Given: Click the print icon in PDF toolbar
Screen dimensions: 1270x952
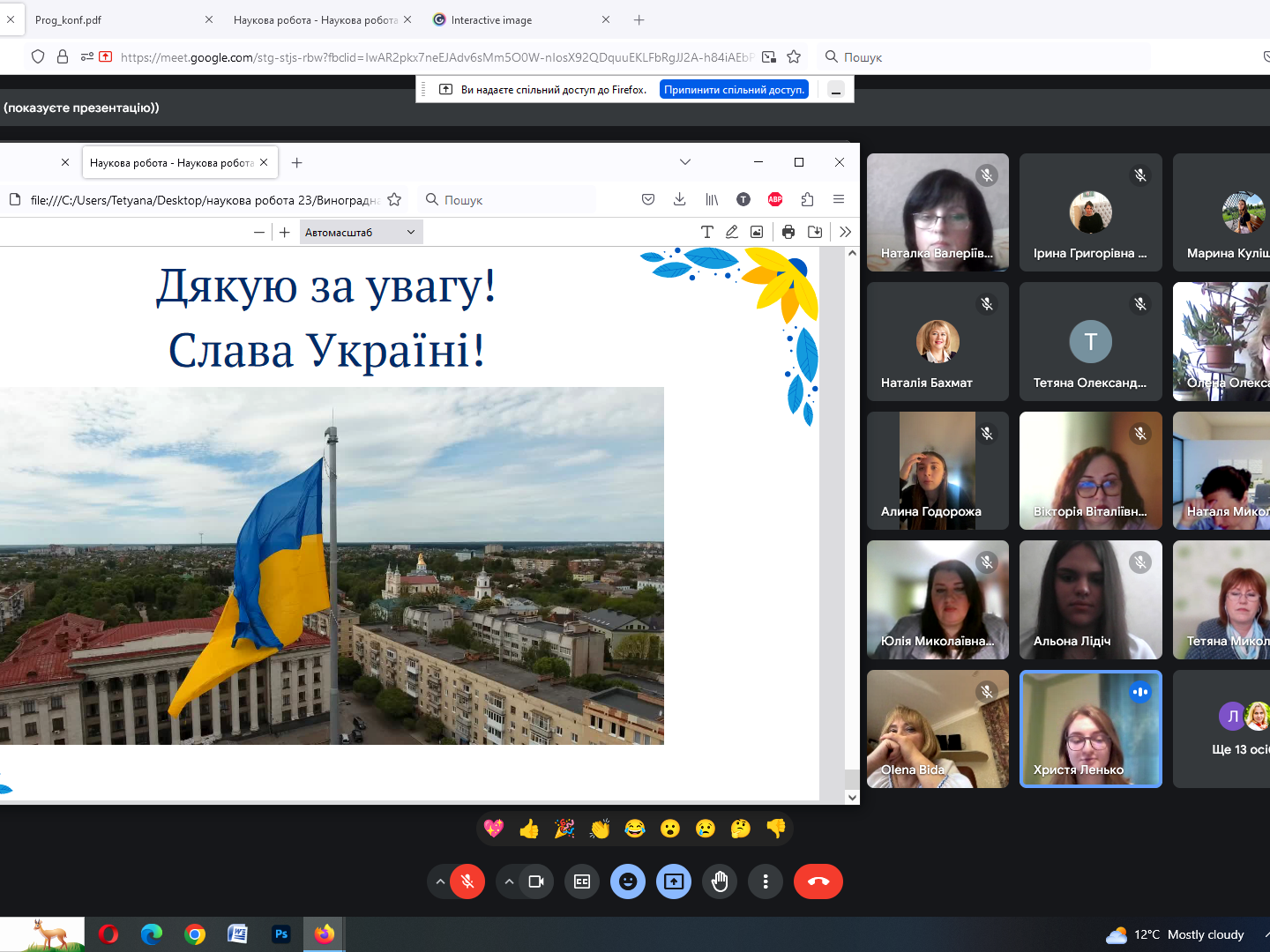Looking at the screenshot, I should (x=788, y=232).
